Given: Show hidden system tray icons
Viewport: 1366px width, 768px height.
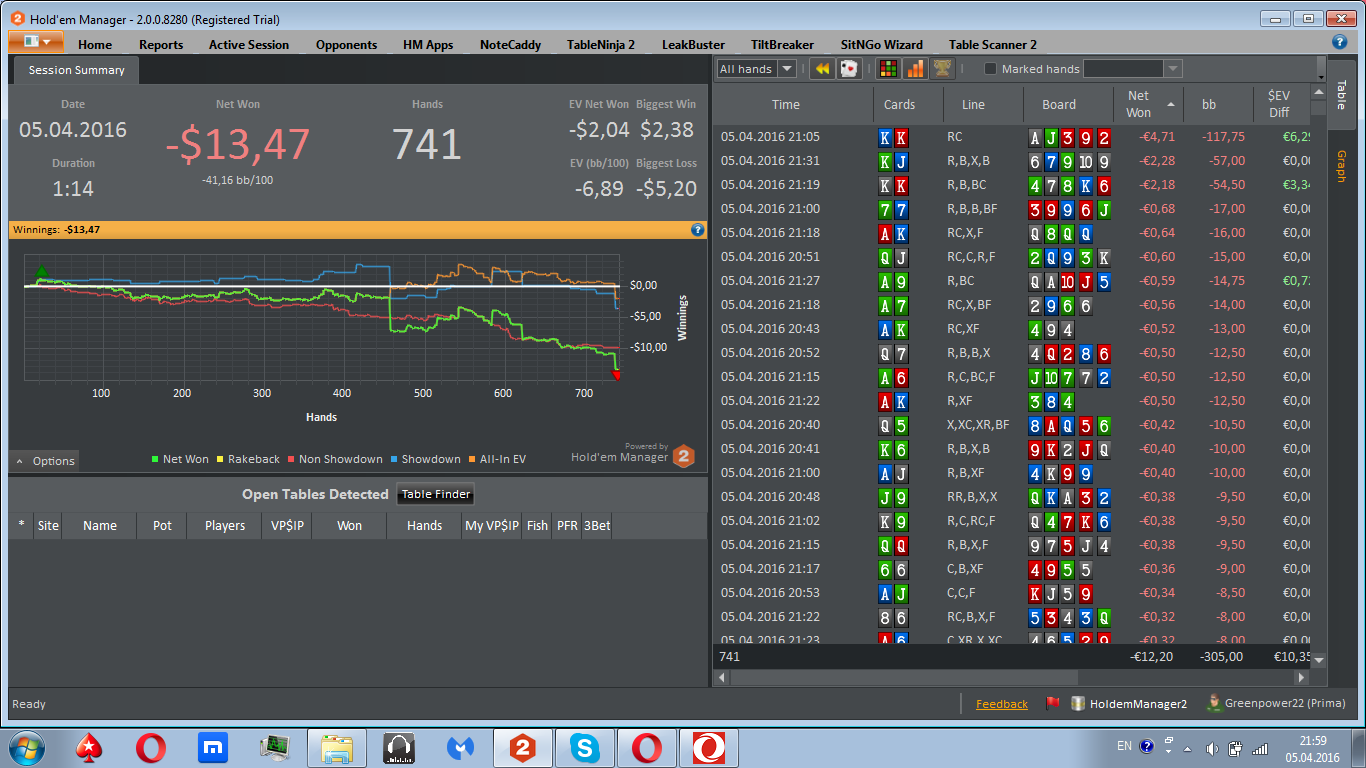Looking at the screenshot, I should tap(1187, 748).
